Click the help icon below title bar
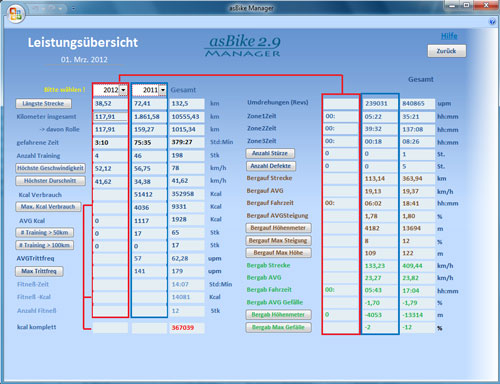 pos(492,22)
